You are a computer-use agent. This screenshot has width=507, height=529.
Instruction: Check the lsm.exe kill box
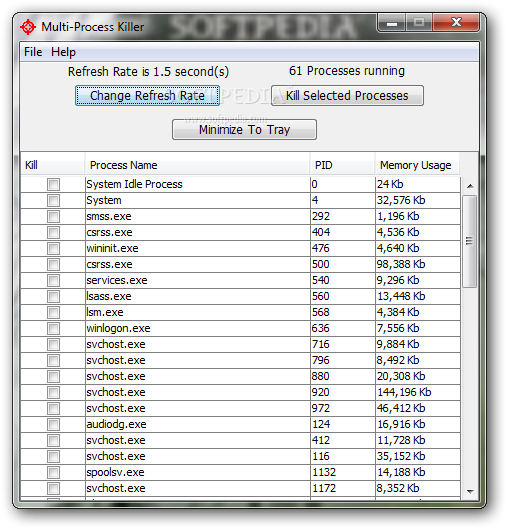click(53, 312)
